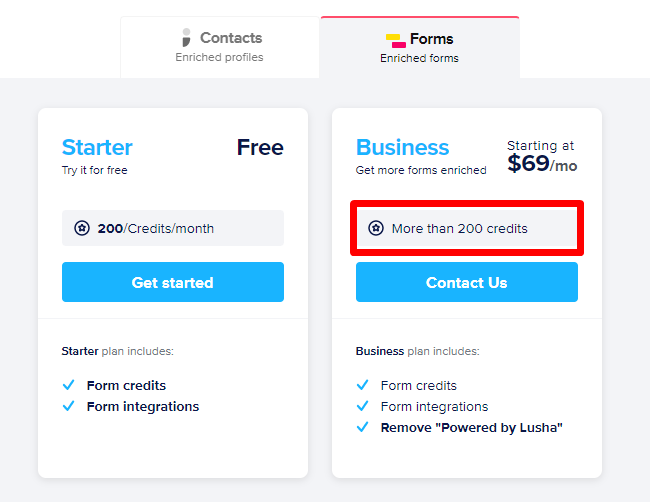The image size is (650, 502).
Task: Click checkmark next to Starter Form integrations
Action: coord(68,406)
